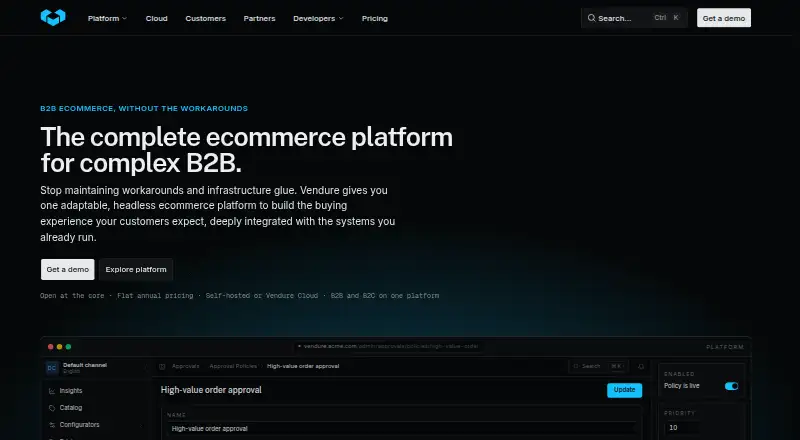Viewport: 800px width, 440px height.
Task: Click the notification bell icon in admin preview
Action: [x=641, y=366]
